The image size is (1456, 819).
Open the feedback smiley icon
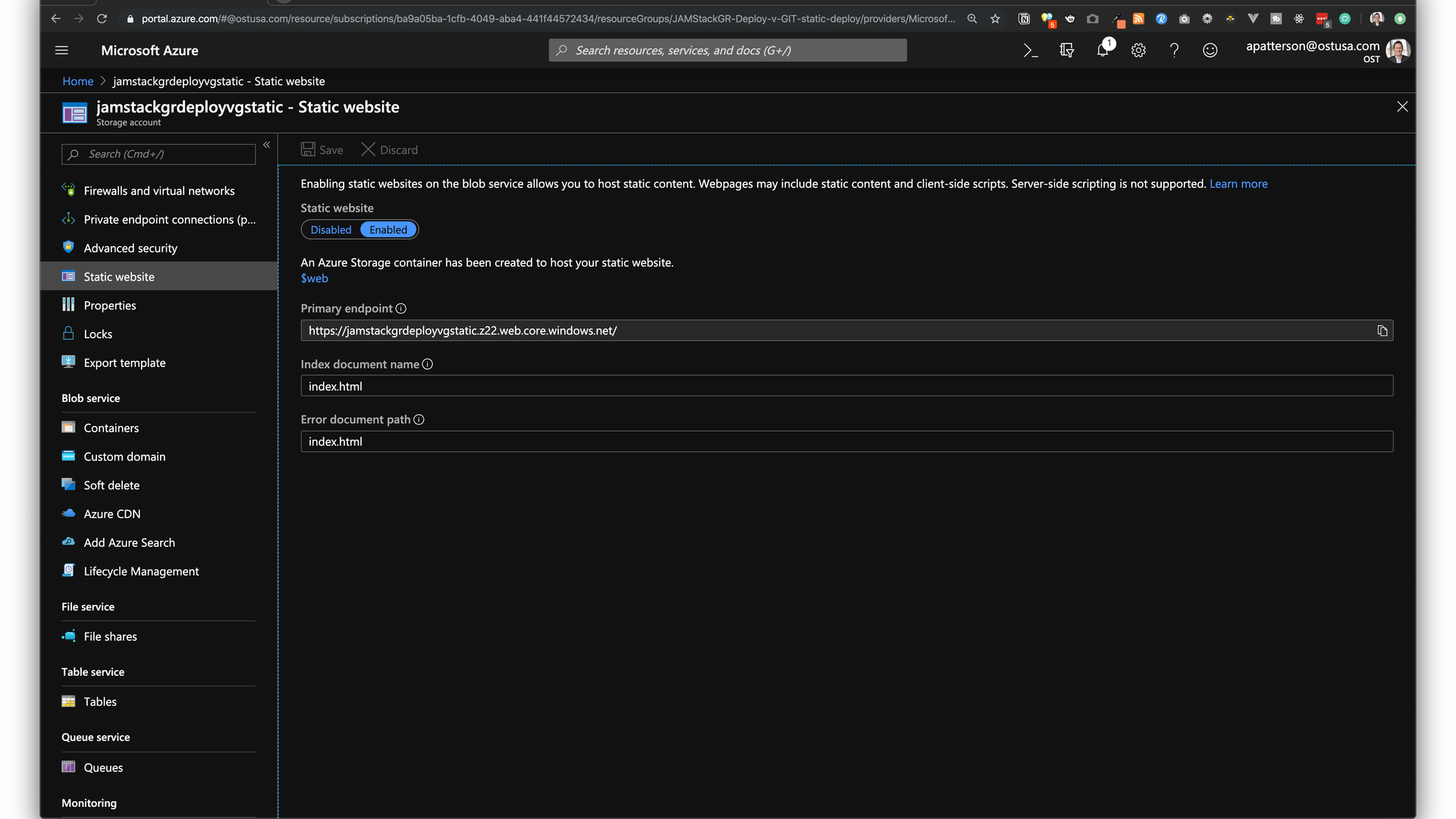pos(1210,51)
